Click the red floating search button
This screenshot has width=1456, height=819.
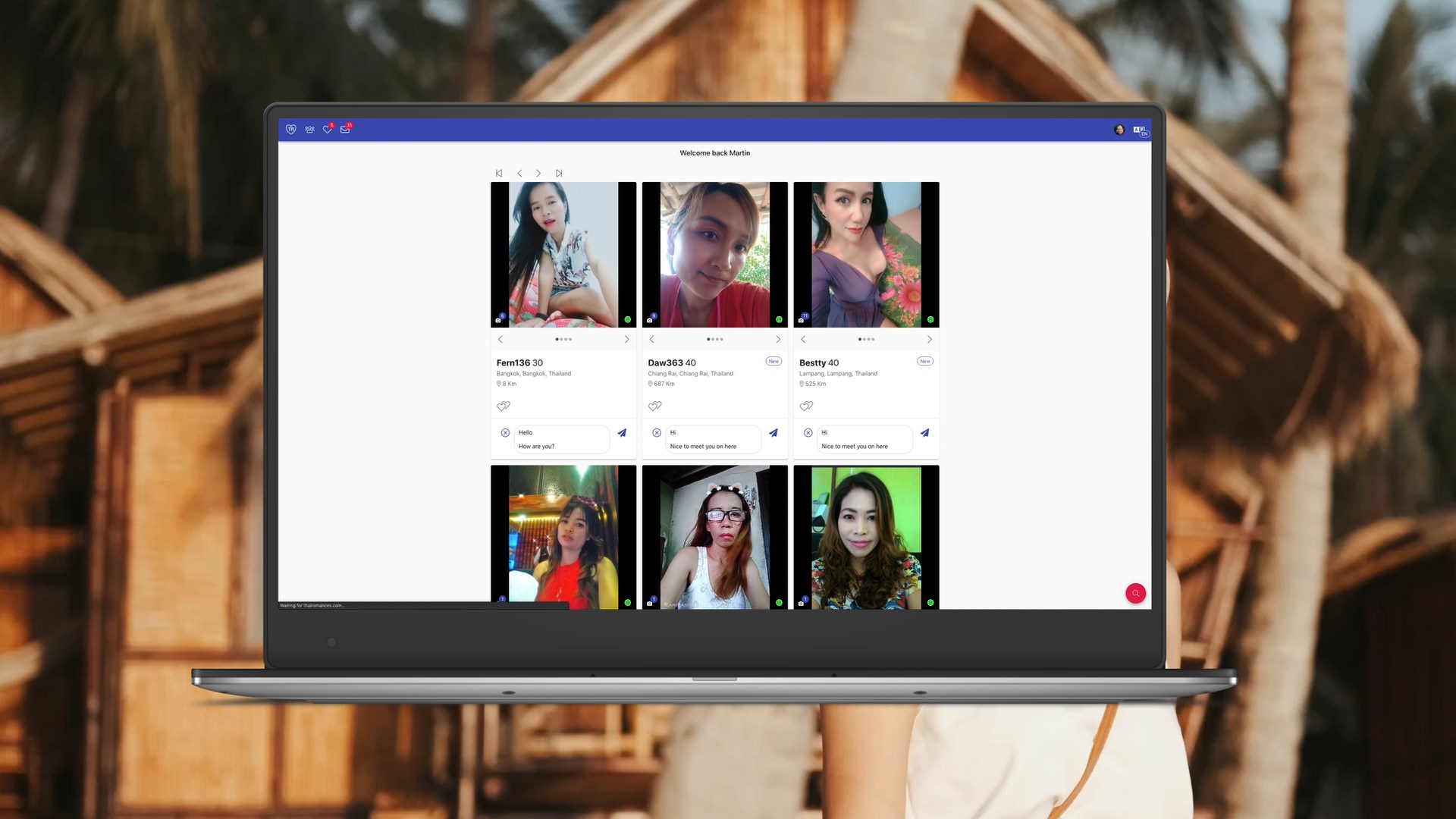click(1135, 593)
